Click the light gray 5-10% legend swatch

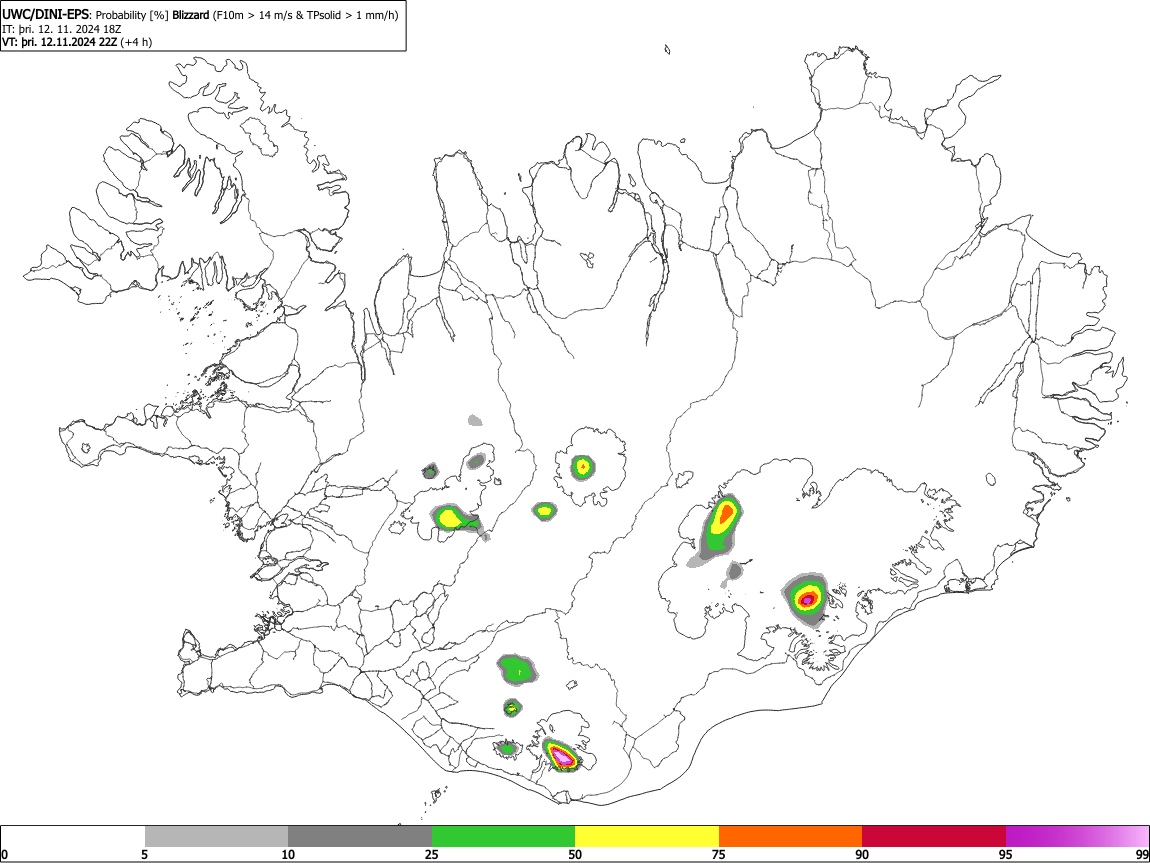coord(216,837)
